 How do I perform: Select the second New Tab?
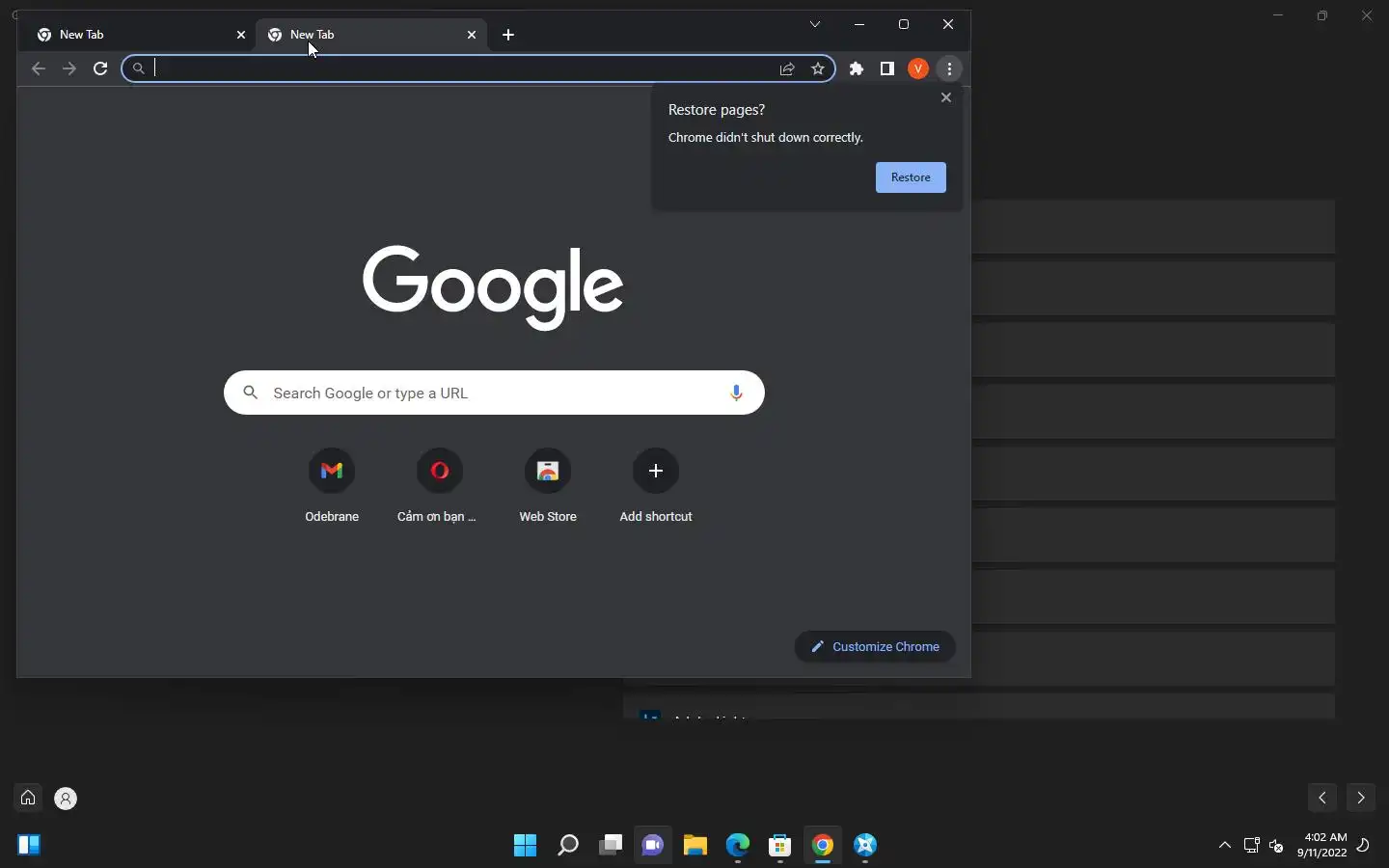pos(371,35)
